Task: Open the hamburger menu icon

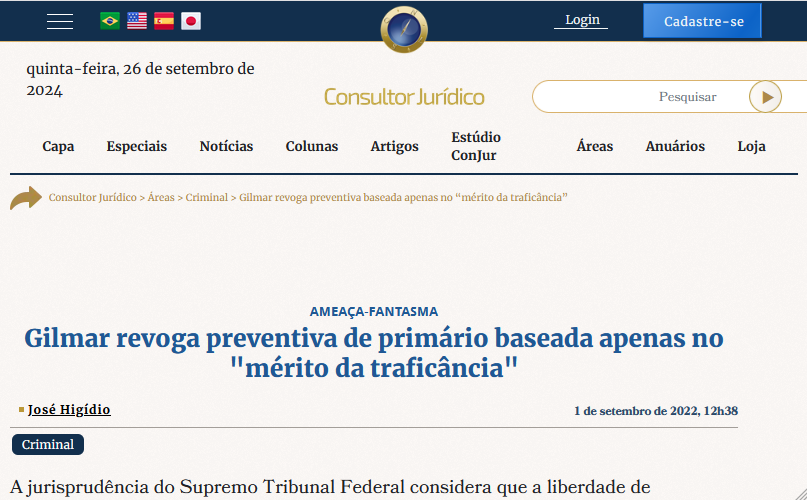Action: (60, 21)
